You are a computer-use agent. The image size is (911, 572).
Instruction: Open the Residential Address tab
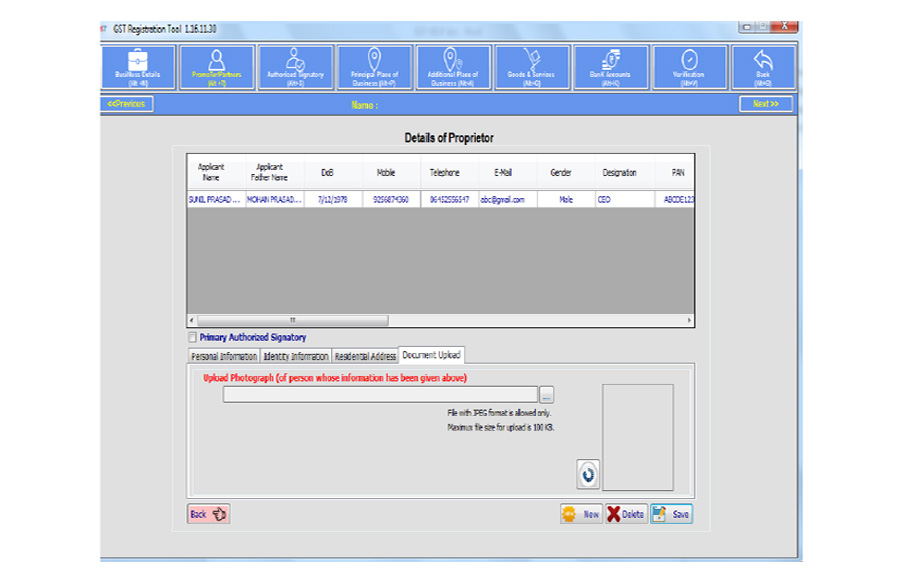pyautogui.click(x=365, y=356)
